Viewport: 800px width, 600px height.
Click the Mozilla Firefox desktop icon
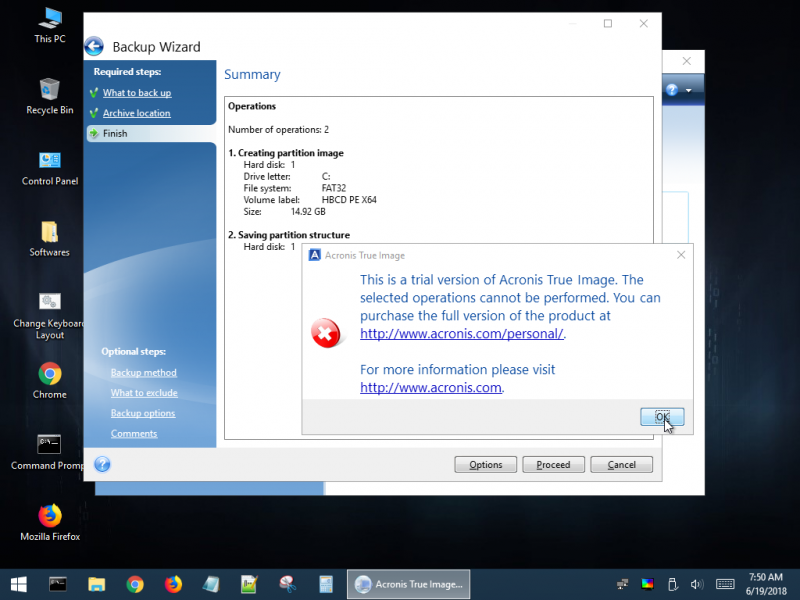[x=49, y=517]
